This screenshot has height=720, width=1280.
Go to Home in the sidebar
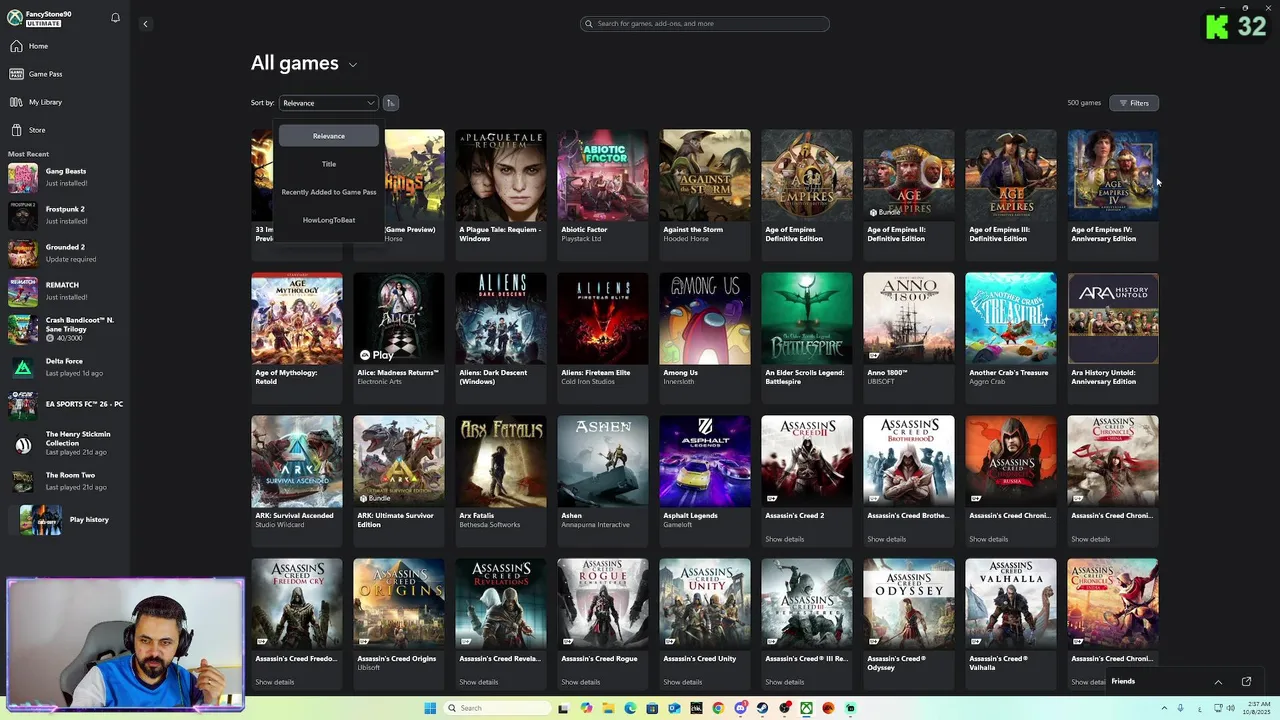pyautogui.click(x=65, y=46)
